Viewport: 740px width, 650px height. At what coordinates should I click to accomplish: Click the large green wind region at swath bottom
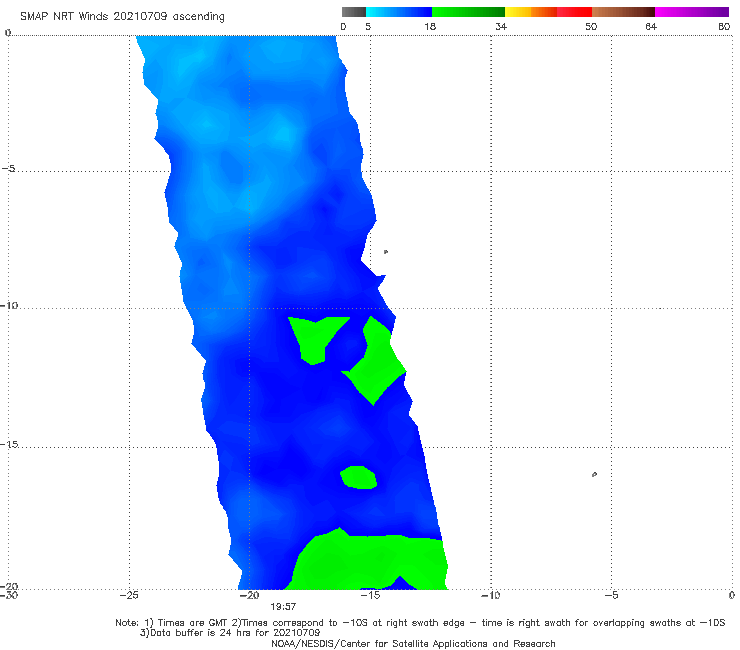click(368, 562)
